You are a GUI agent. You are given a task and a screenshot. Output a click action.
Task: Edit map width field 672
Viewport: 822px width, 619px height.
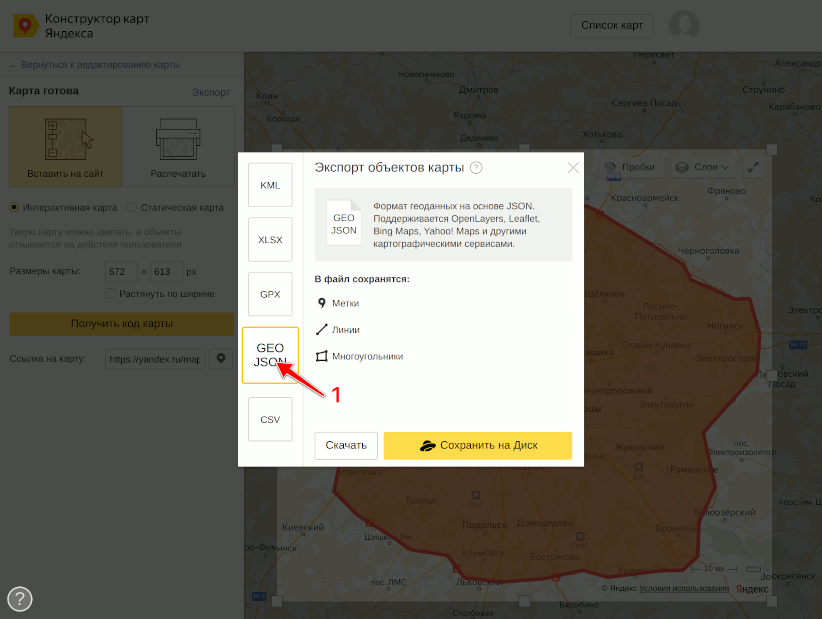[121, 272]
